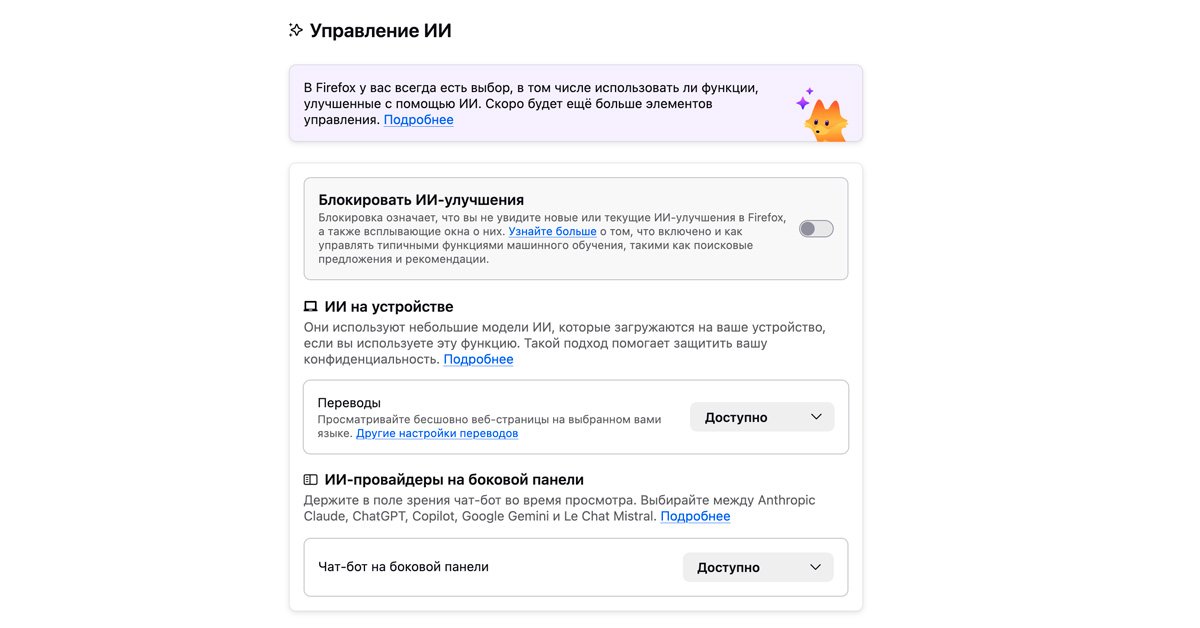Viewport: 1200px width, 628px height.
Task: Open the "Доступно" dropdown for Переводы
Action: point(762,416)
